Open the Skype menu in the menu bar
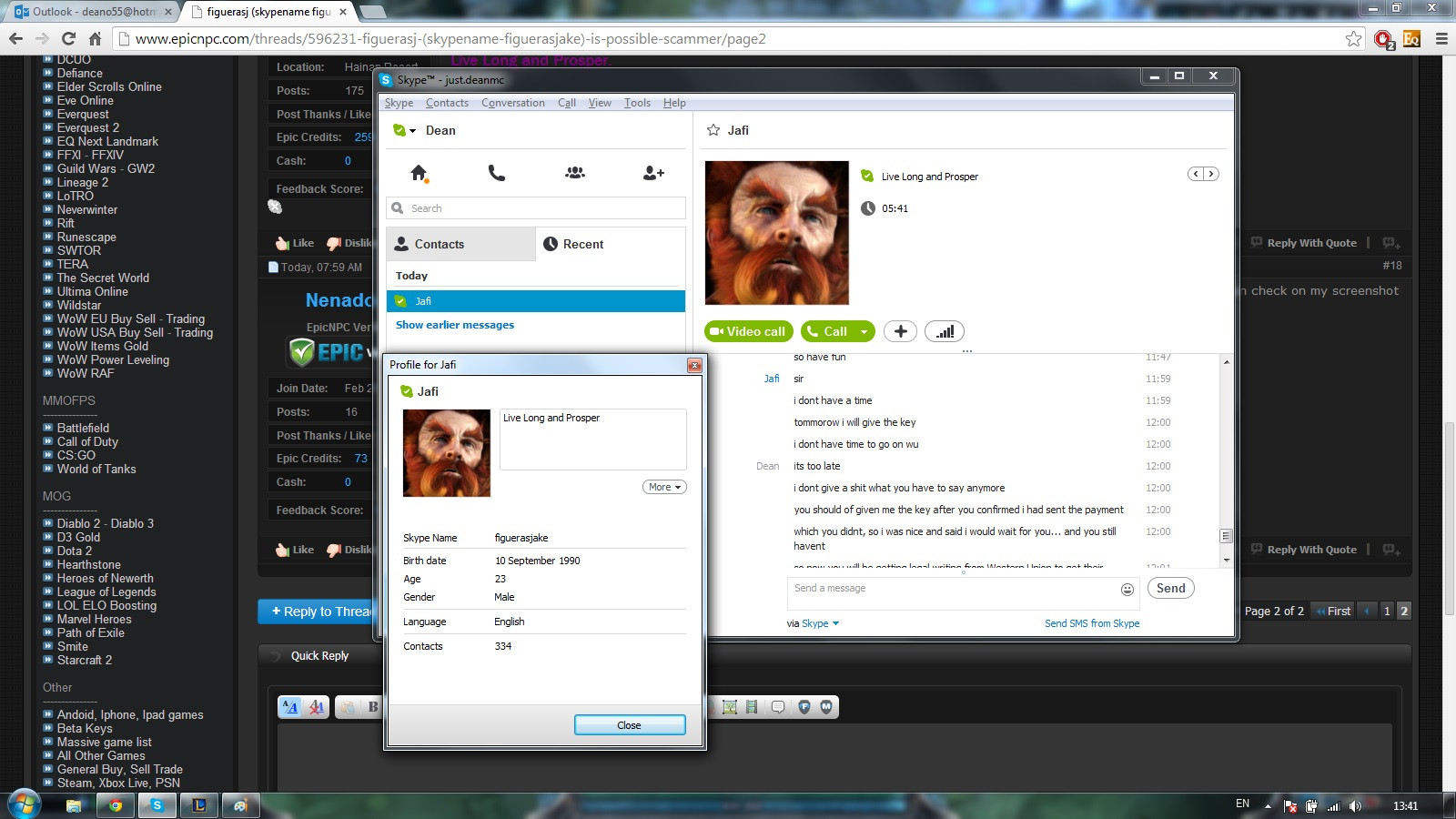Image resolution: width=1456 pixels, height=819 pixels. pyautogui.click(x=399, y=103)
